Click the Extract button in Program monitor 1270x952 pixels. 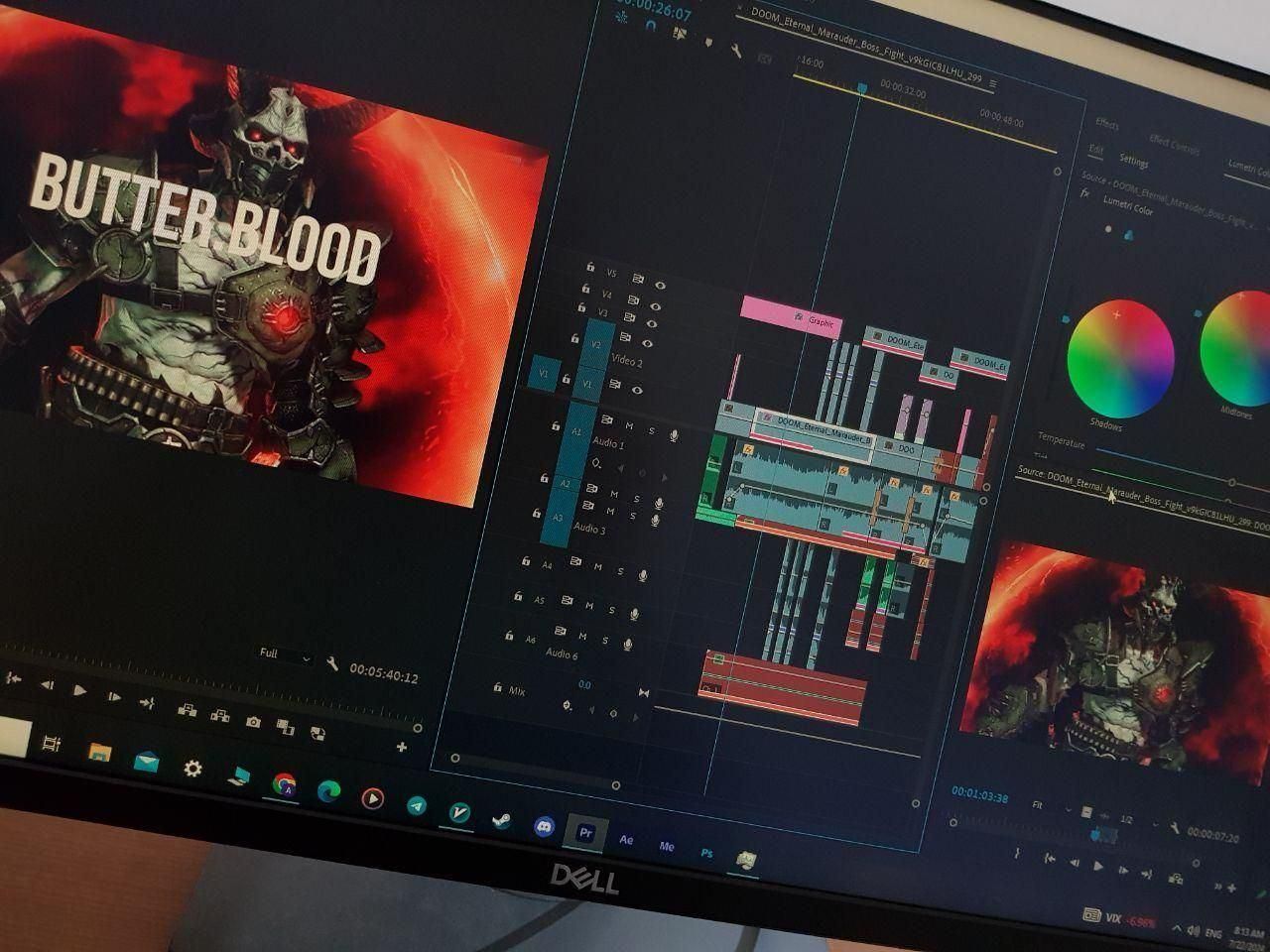point(220,716)
